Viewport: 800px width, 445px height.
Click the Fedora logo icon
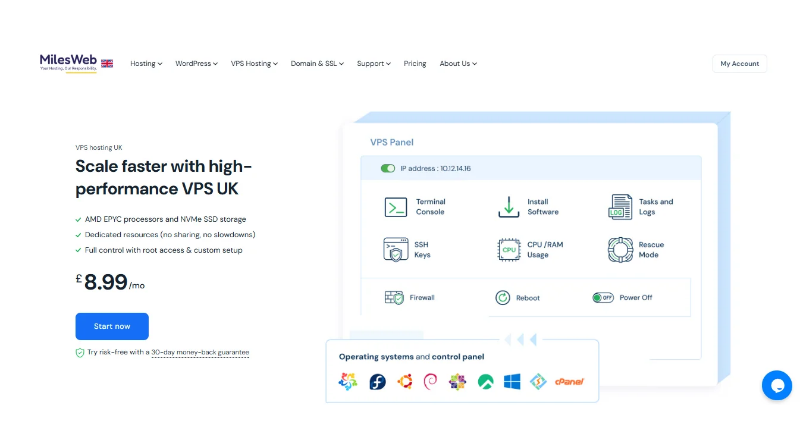[377, 381]
